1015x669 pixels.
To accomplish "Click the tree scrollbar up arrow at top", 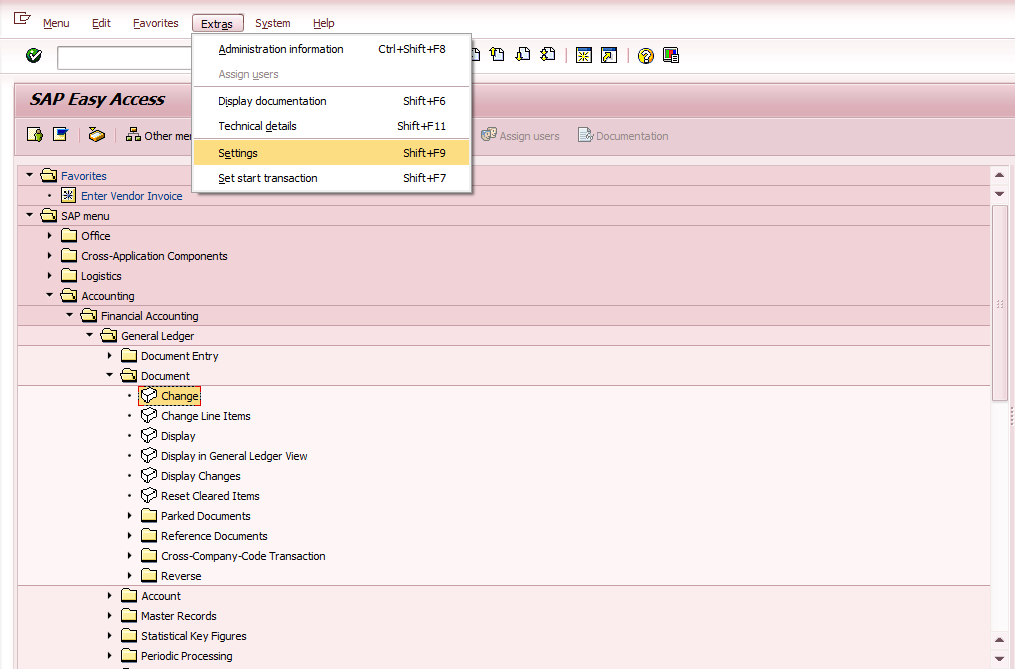I will [x=999, y=175].
